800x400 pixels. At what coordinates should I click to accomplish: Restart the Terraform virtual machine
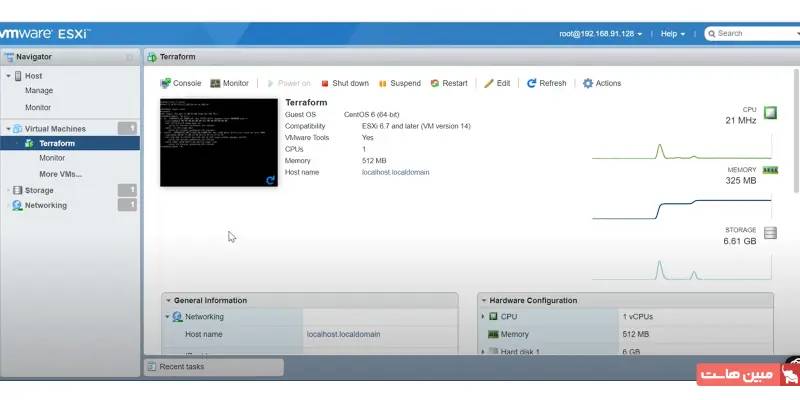(x=449, y=83)
